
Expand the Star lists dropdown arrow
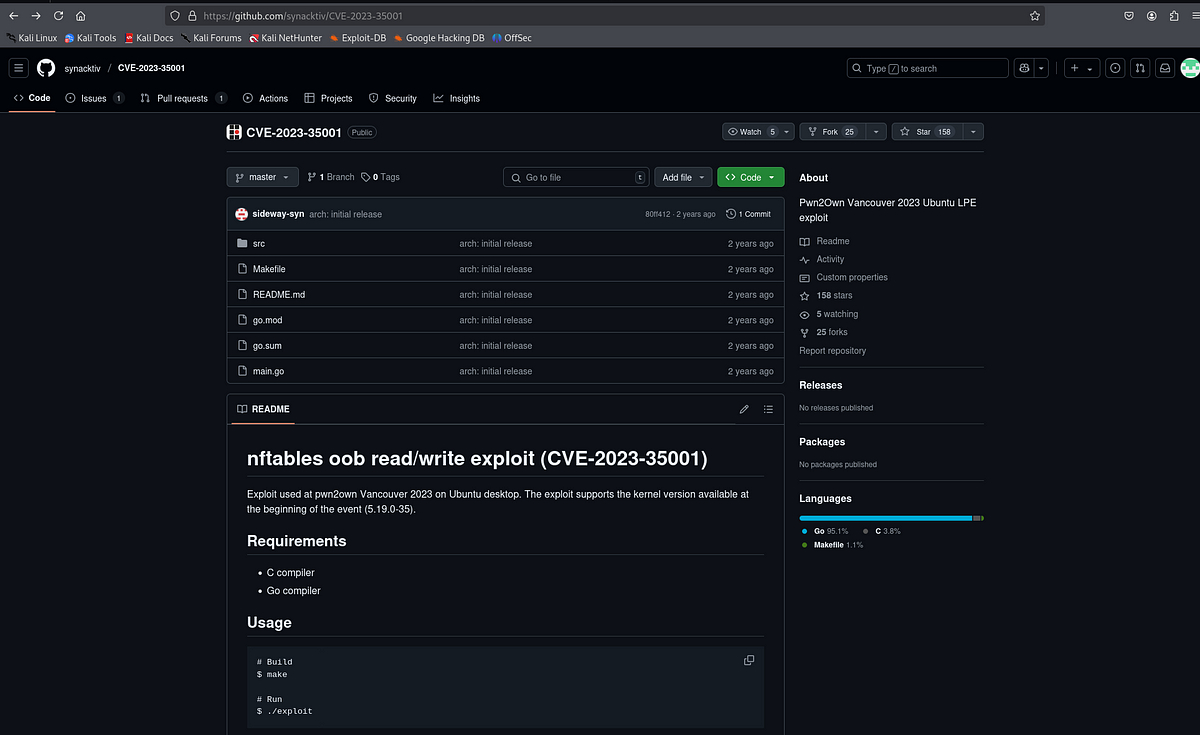coord(972,132)
